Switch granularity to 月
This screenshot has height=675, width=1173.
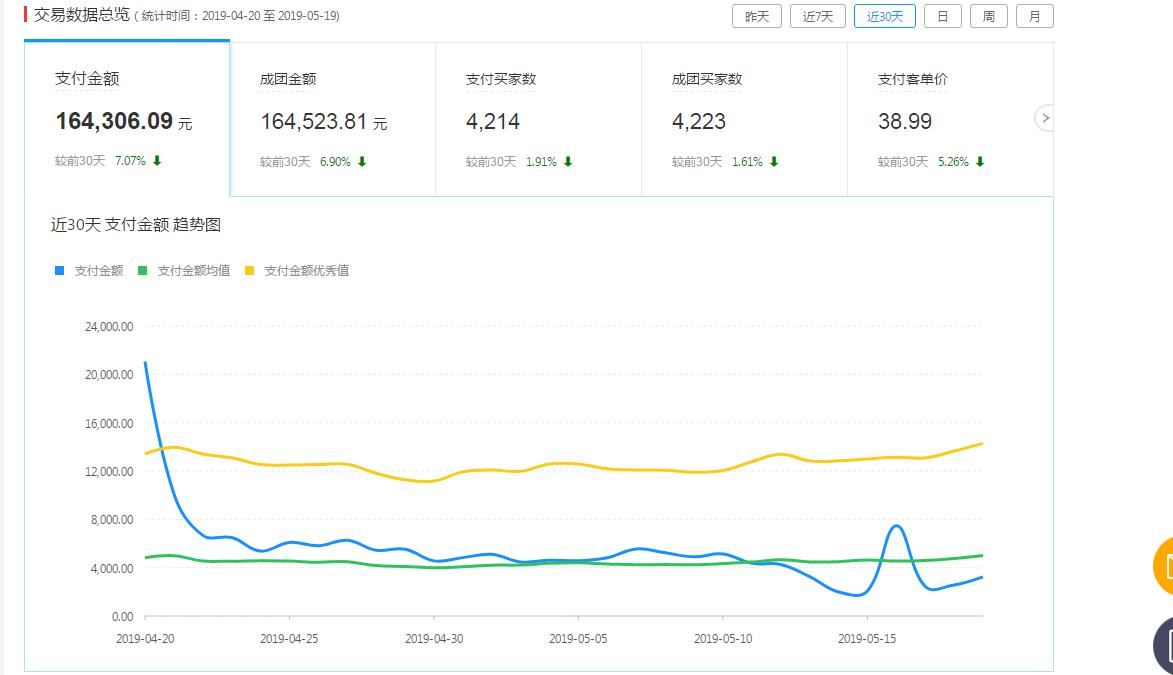1035,16
